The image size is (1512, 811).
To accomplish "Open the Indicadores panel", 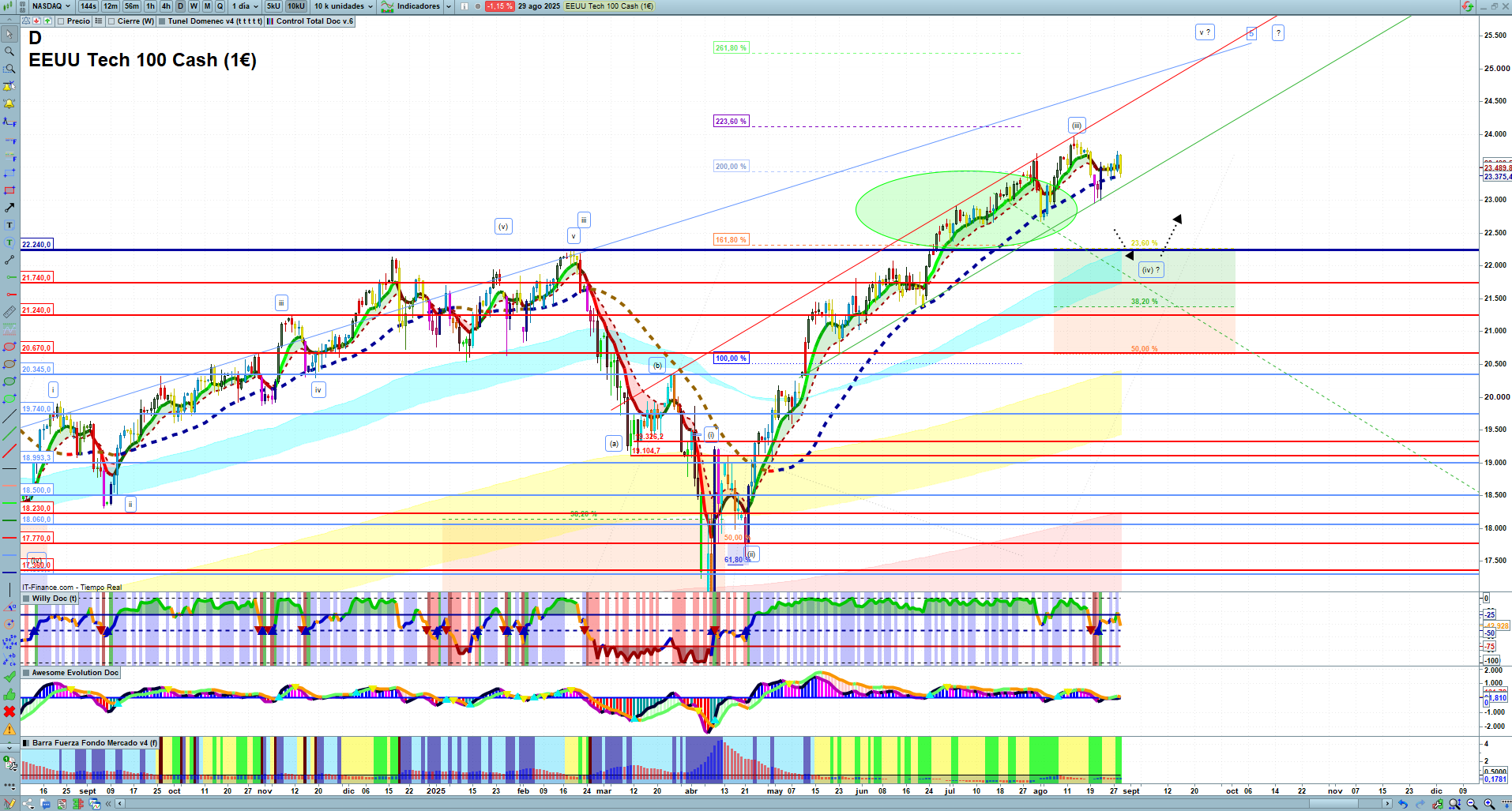I will (x=411, y=6).
